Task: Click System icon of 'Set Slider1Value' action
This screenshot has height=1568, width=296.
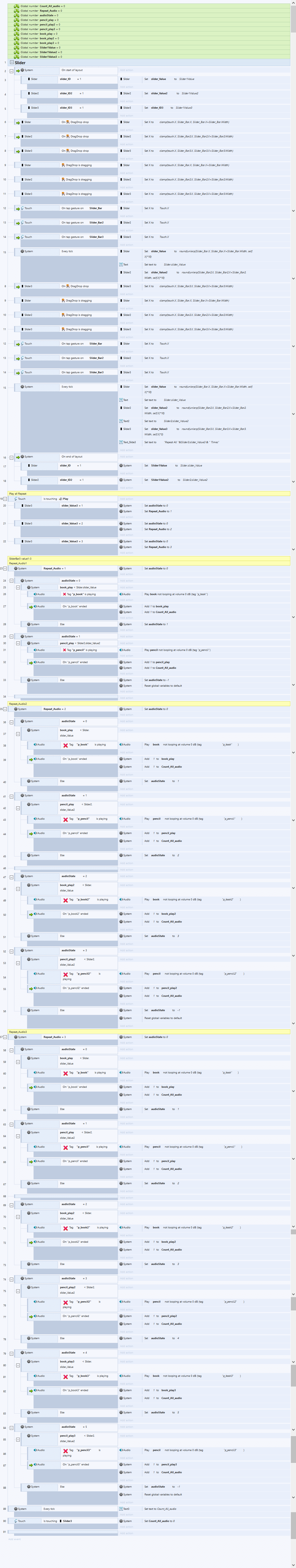Action: [x=121, y=466]
